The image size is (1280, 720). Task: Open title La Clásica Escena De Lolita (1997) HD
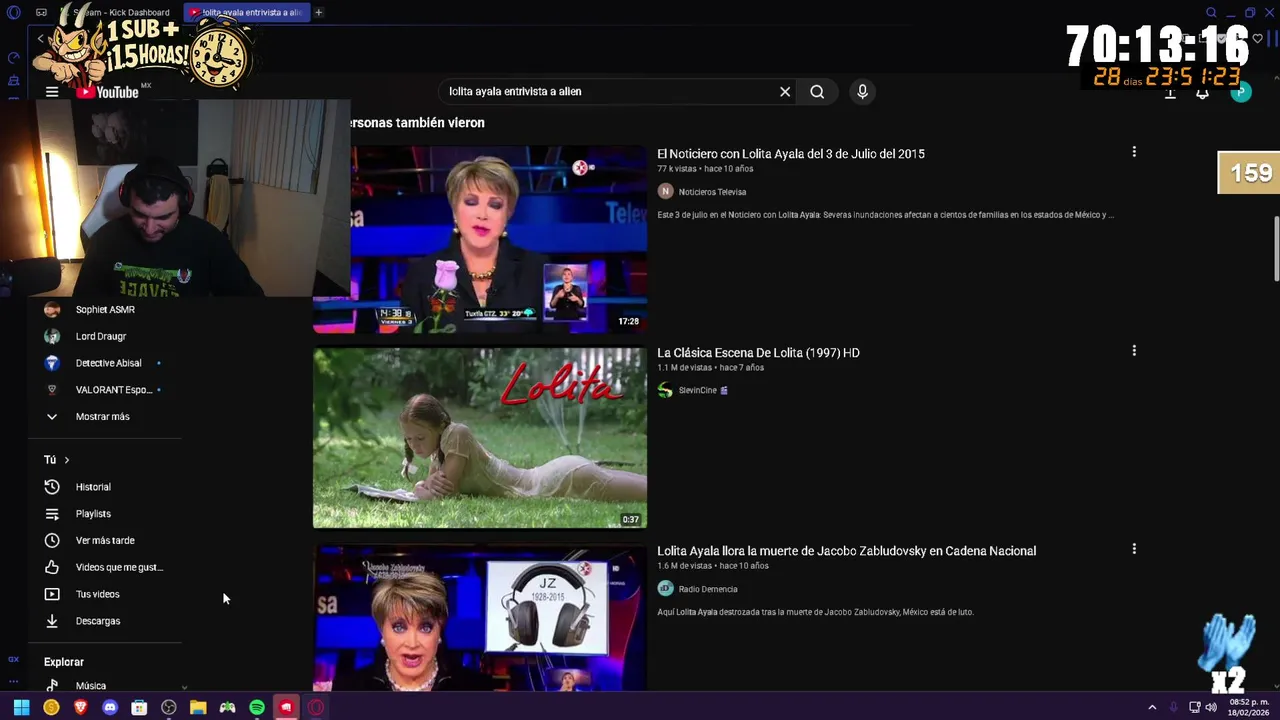pyautogui.click(x=758, y=353)
